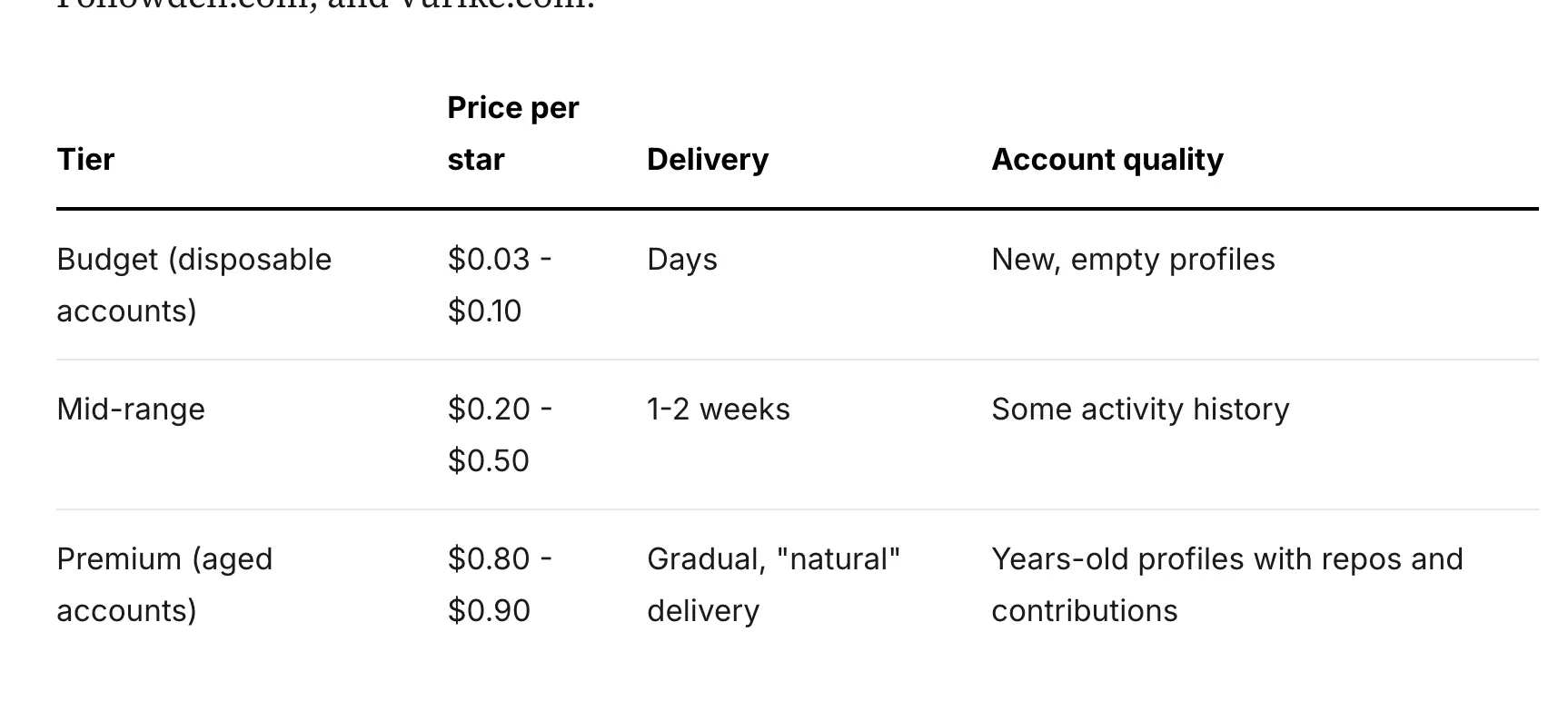Click the $0.10 upper price value
Image resolution: width=1568 pixels, height=701 pixels.
484,311
